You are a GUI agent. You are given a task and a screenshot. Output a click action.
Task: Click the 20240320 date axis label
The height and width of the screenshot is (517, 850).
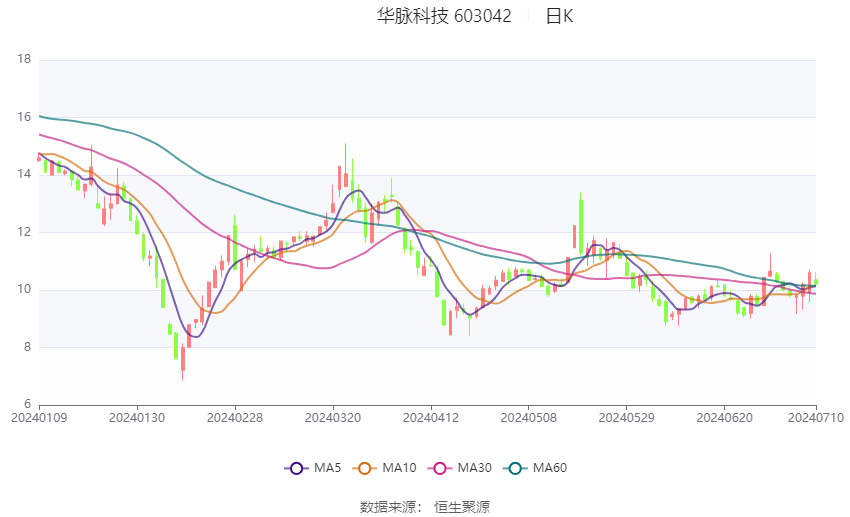[x=333, y=418]
